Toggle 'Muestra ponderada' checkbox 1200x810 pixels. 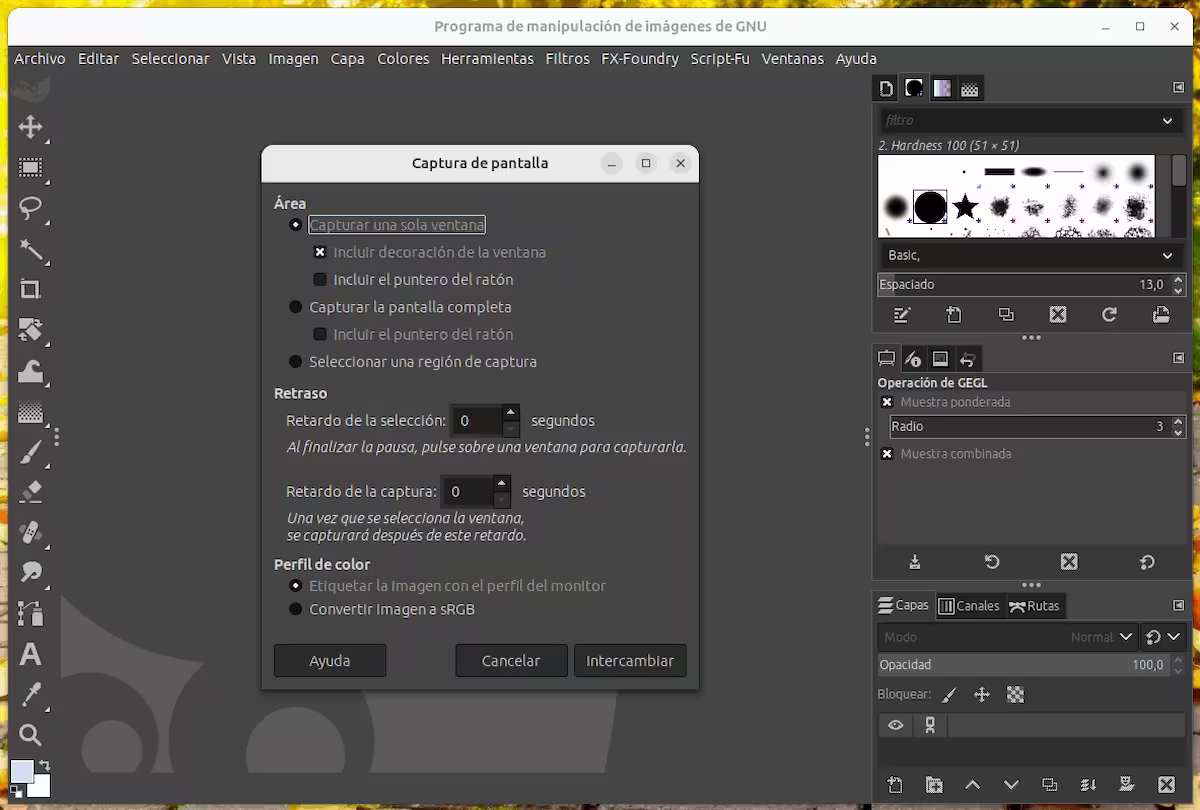[887, 402]
